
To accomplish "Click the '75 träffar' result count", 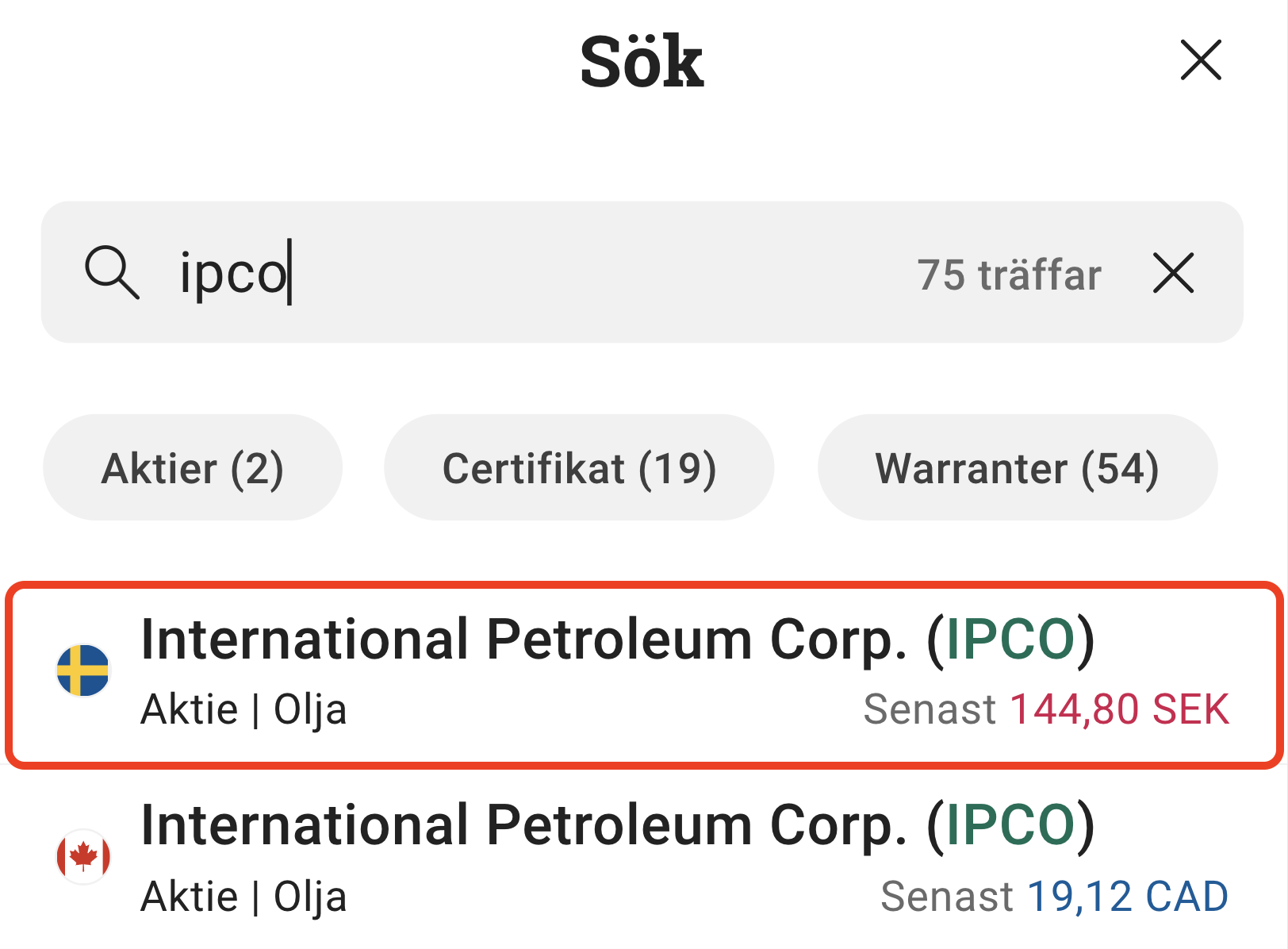I will (1009, 275).
